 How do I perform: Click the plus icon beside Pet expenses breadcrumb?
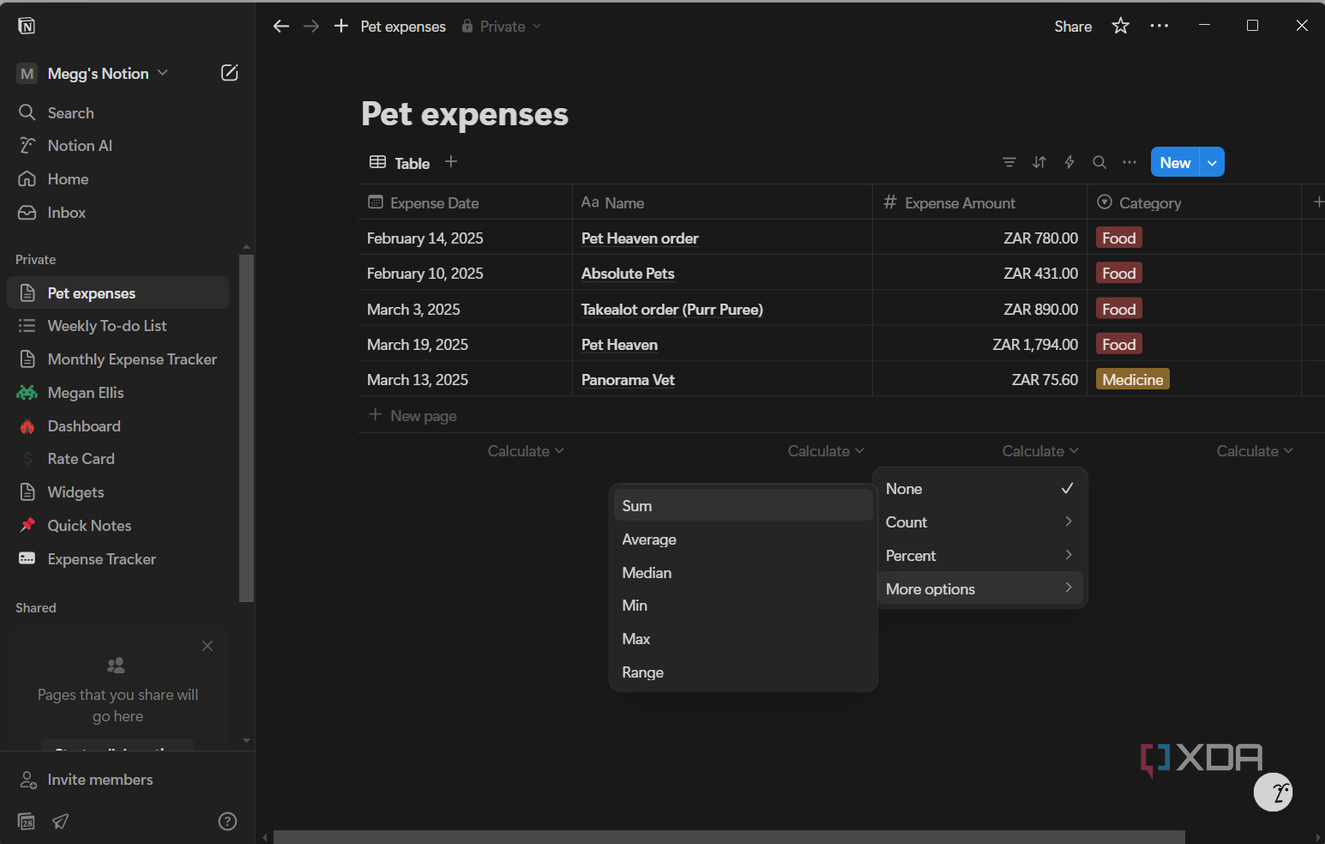tap(341, 26)
